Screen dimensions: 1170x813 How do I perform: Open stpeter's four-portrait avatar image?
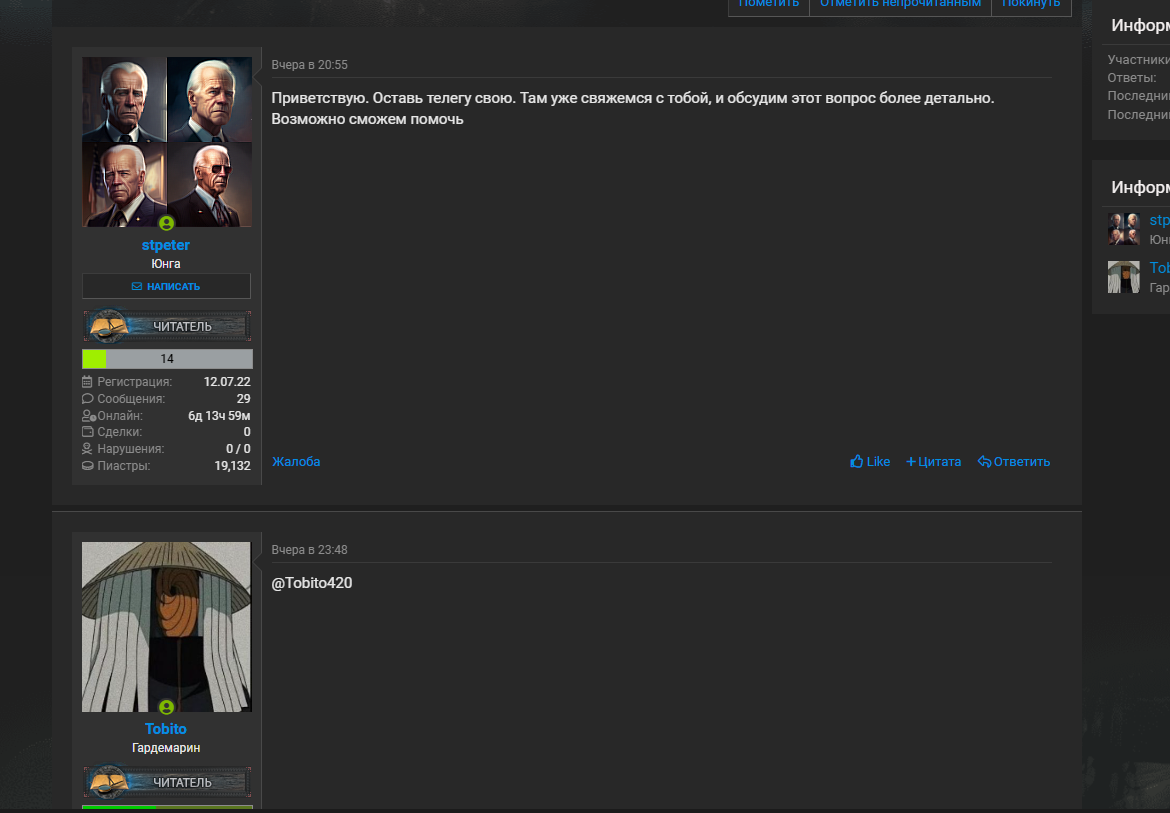tap(167, 142)
